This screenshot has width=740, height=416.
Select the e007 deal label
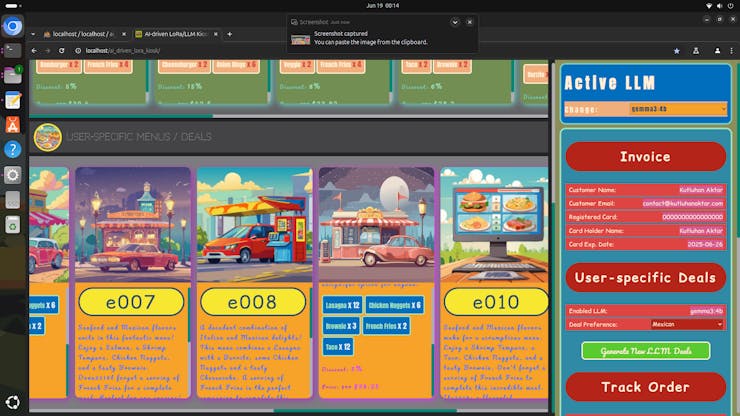tap(131, 302)
